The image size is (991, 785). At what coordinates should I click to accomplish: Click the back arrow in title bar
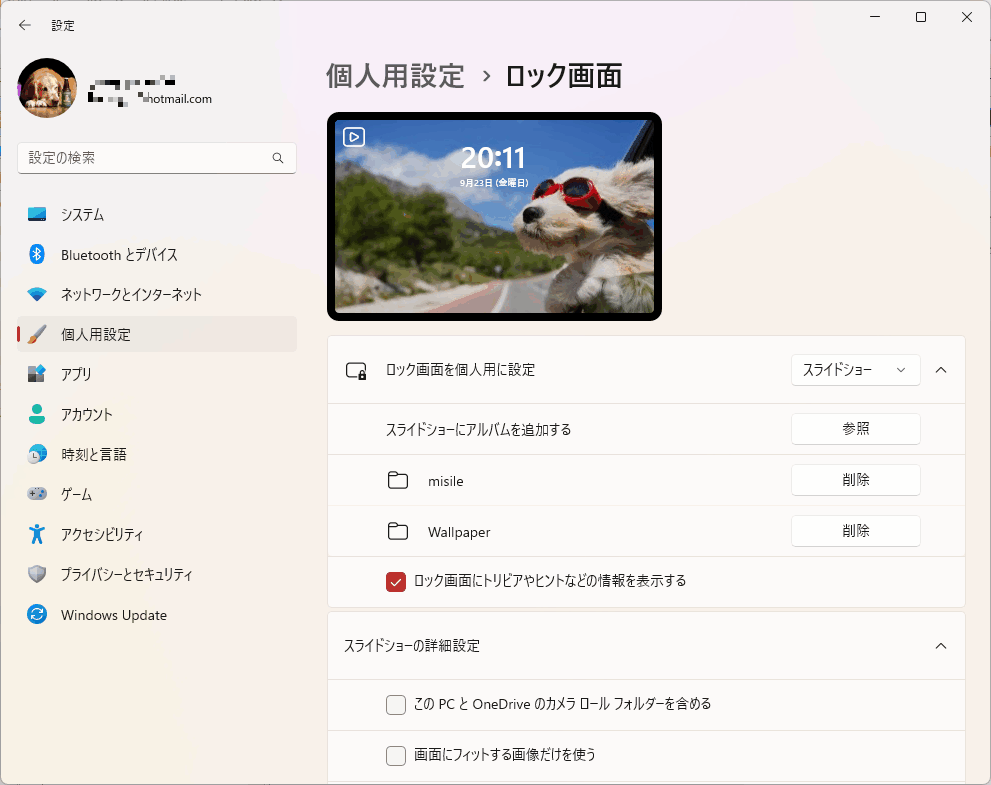(x=25, y=25)
